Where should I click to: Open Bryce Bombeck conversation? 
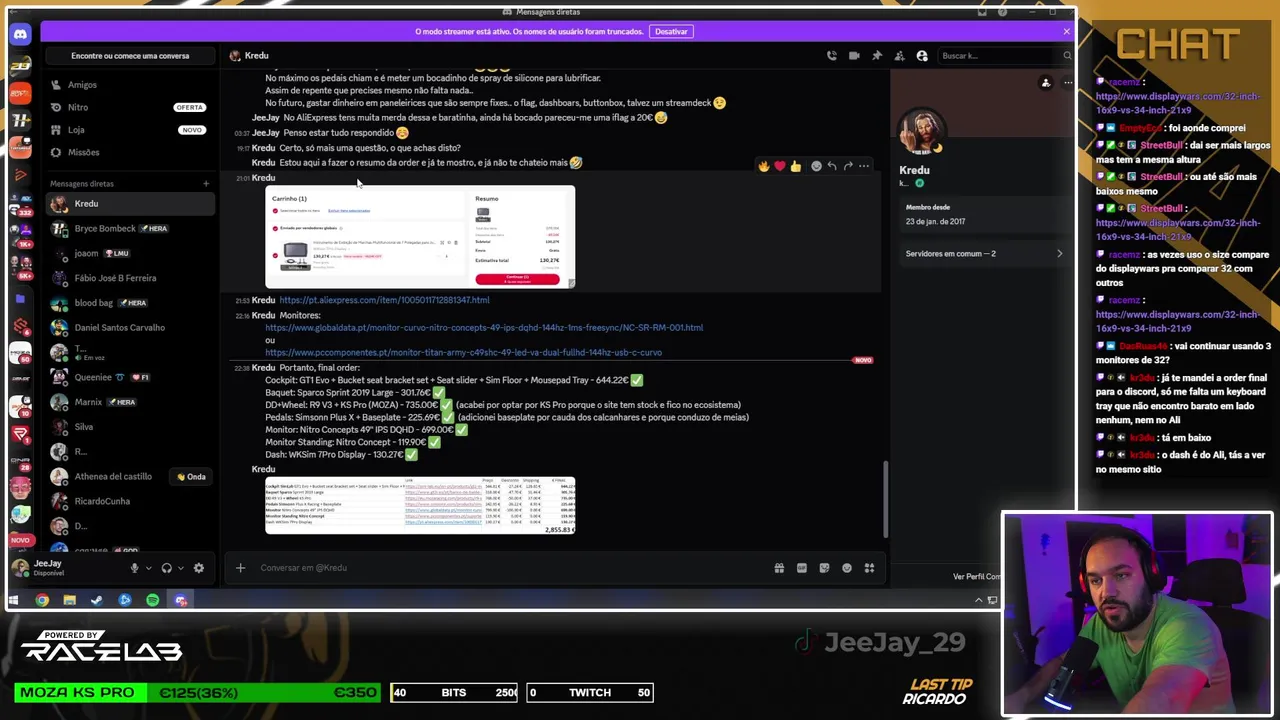point(130,229)
